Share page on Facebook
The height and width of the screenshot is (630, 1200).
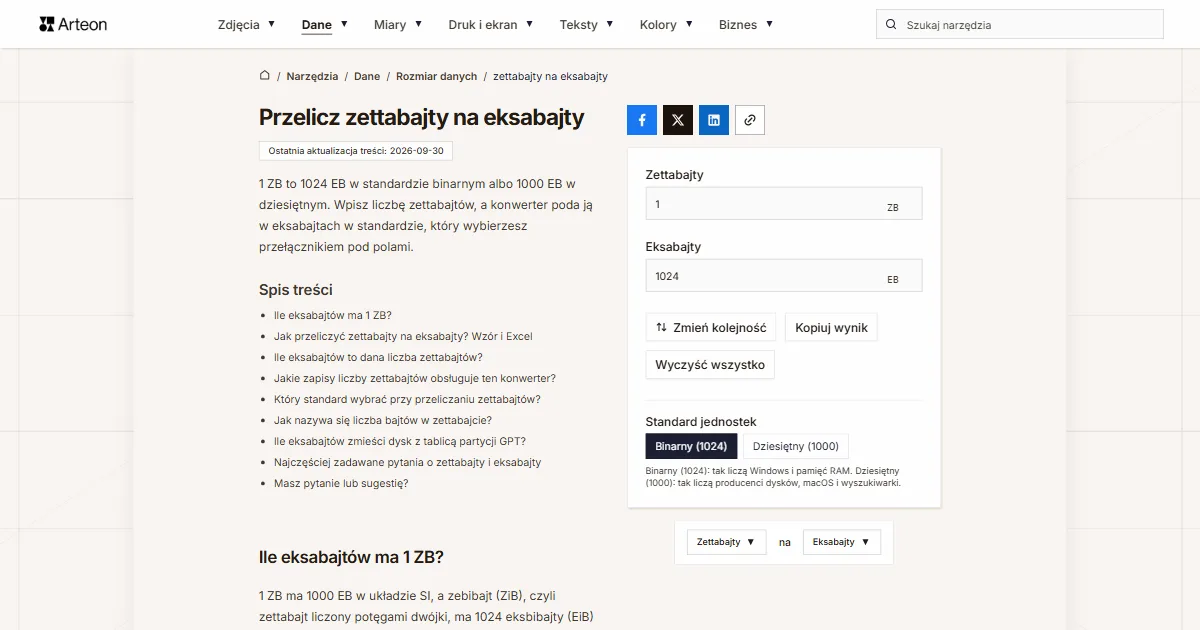[642, 120]
